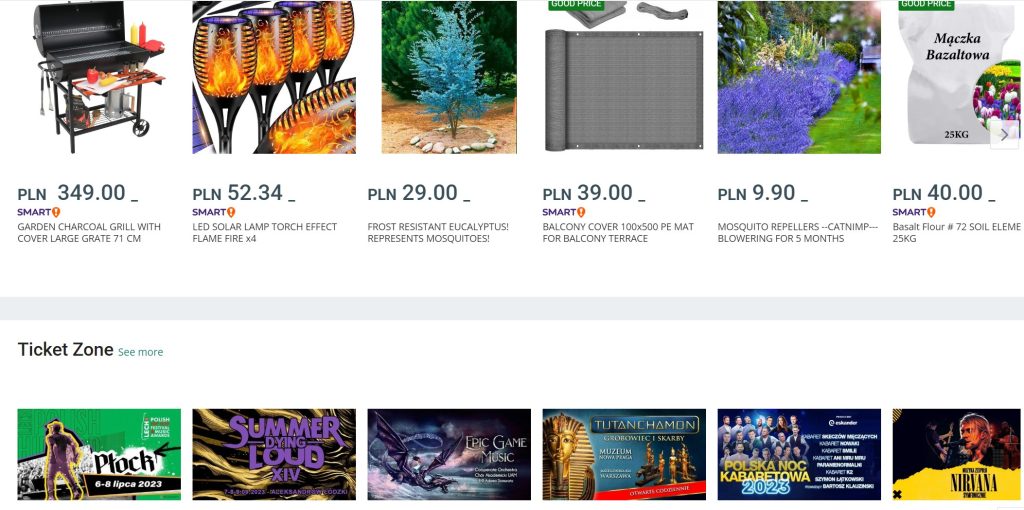The image size is (1024, 510).
Task: Click the carousel next arrow beside Basalt Flour
Action: click(1004, 135)
